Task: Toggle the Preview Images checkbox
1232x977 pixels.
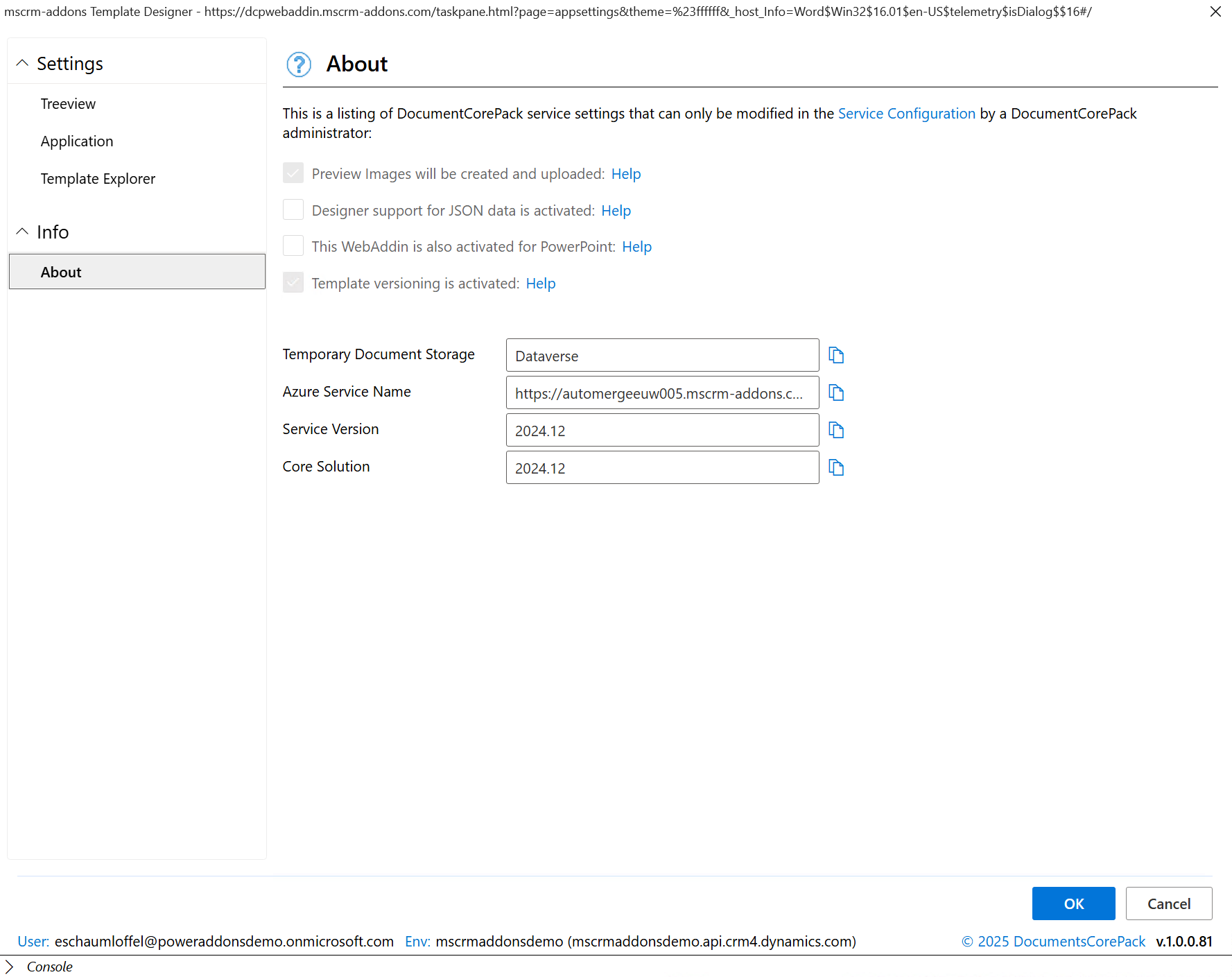Action: pos(293,173)
